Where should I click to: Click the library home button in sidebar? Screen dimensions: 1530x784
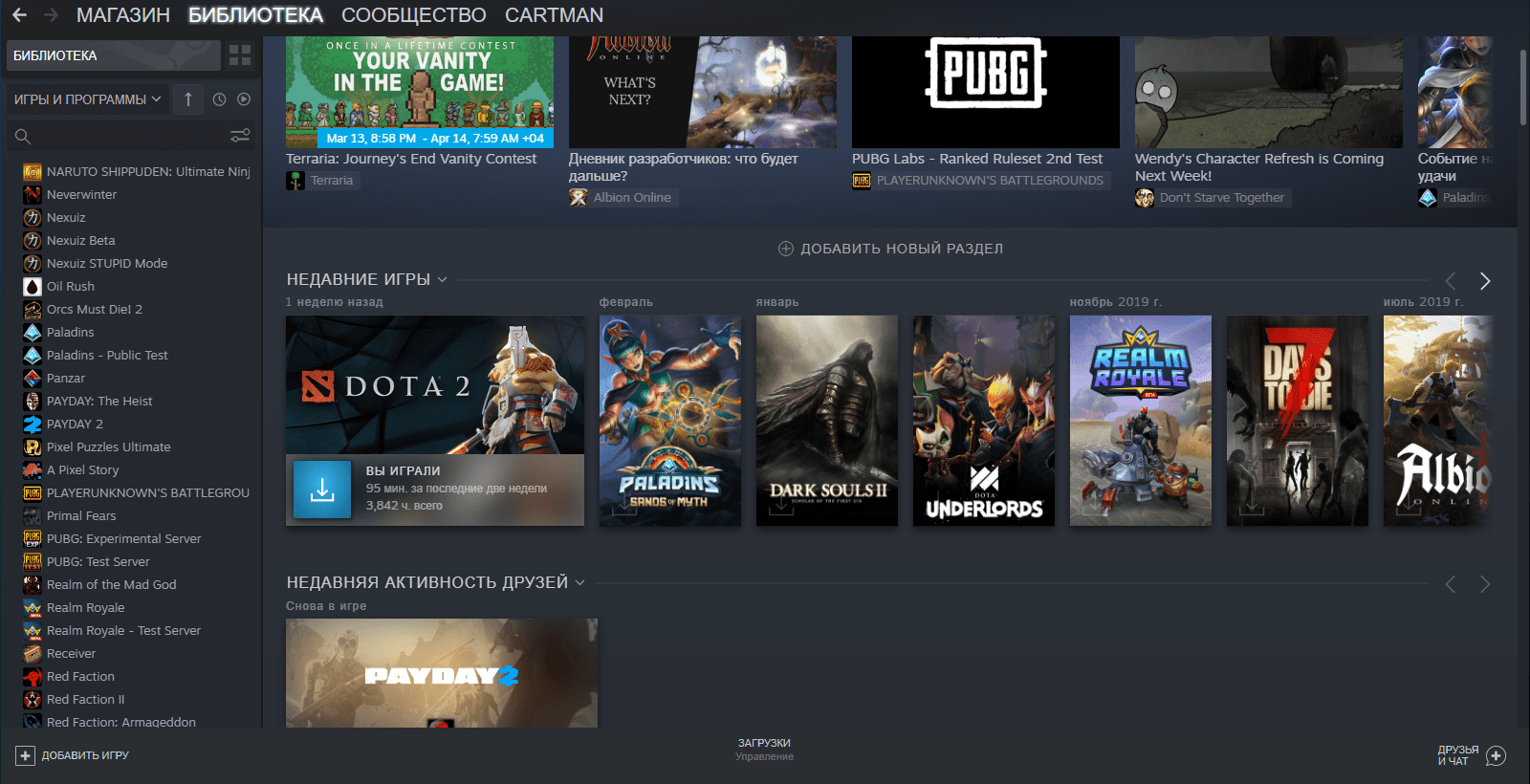114,55
